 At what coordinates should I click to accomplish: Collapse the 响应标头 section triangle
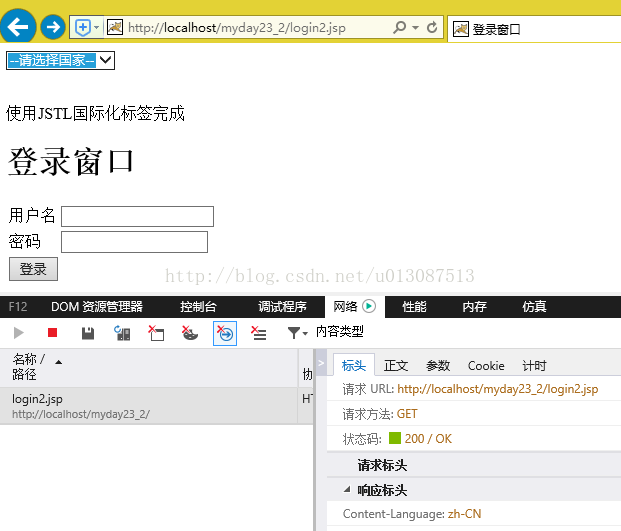[x=347, y=490]
